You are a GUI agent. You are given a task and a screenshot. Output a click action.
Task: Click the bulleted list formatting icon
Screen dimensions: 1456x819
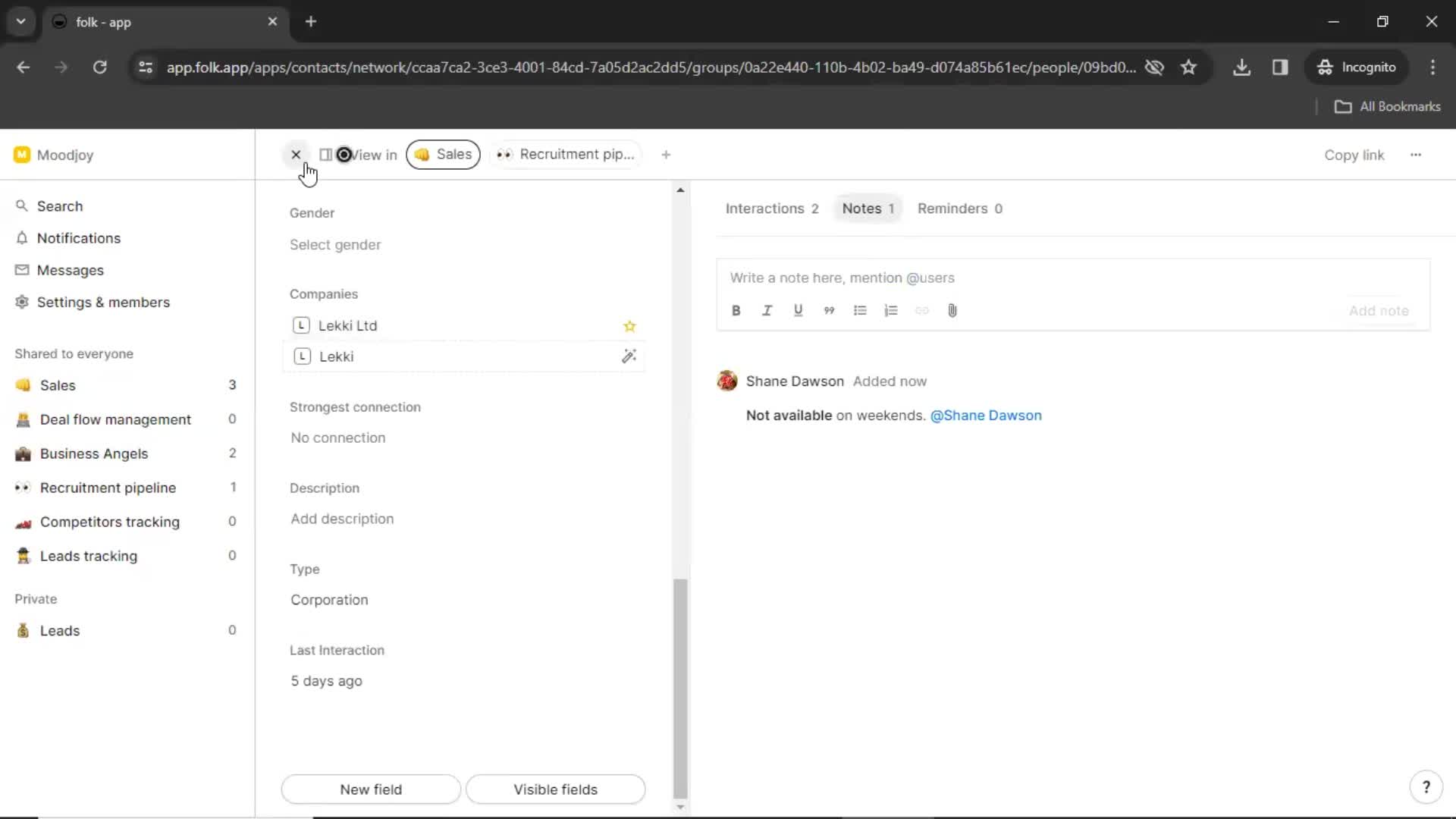pos(860,310)
